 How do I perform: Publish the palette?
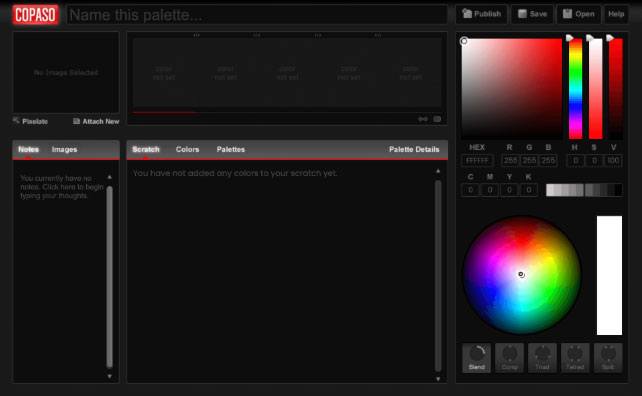tap(482, 14)
